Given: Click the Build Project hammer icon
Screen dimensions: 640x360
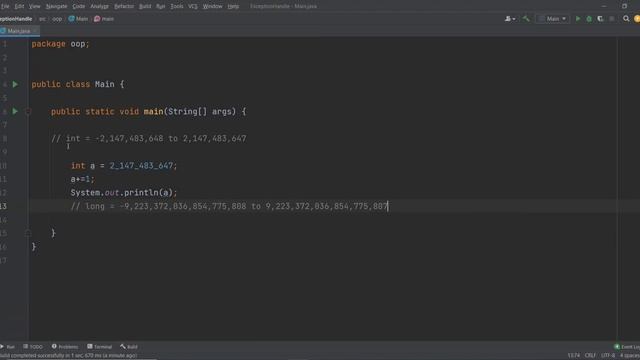Looking at the screenshot, I should 526,18.
